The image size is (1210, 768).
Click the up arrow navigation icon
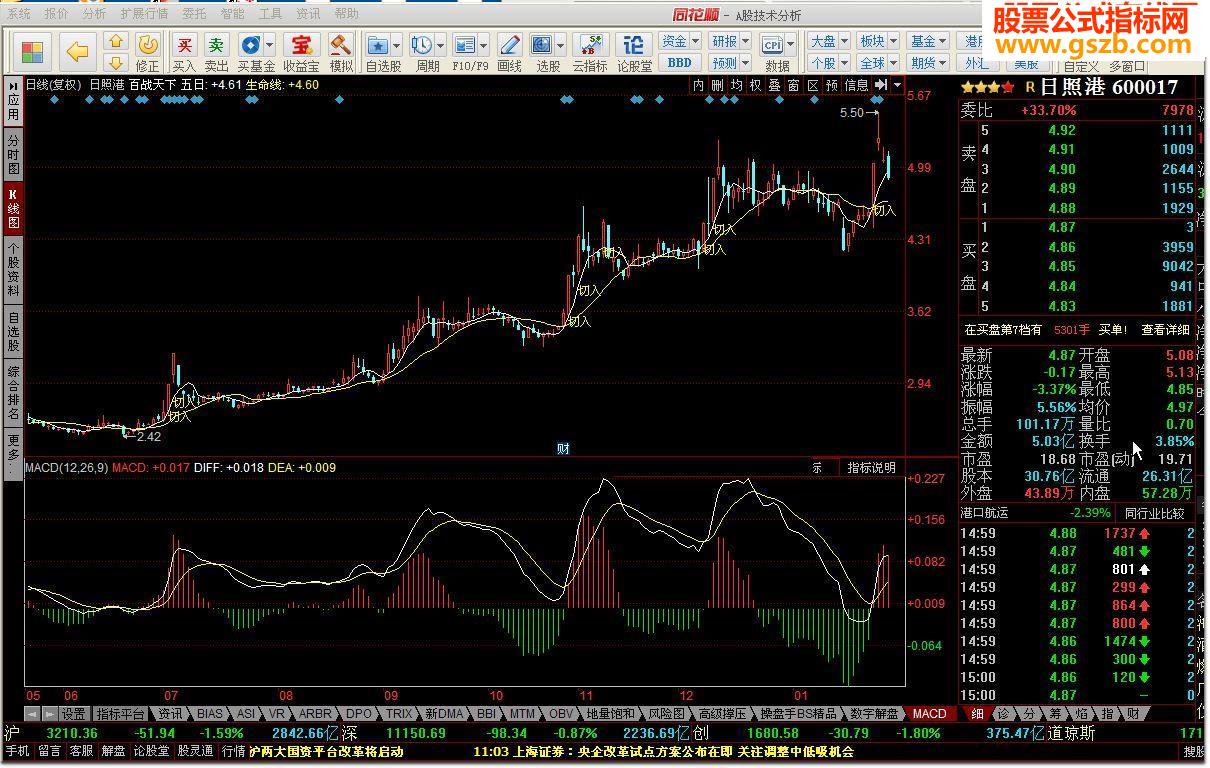click(116, 42)
